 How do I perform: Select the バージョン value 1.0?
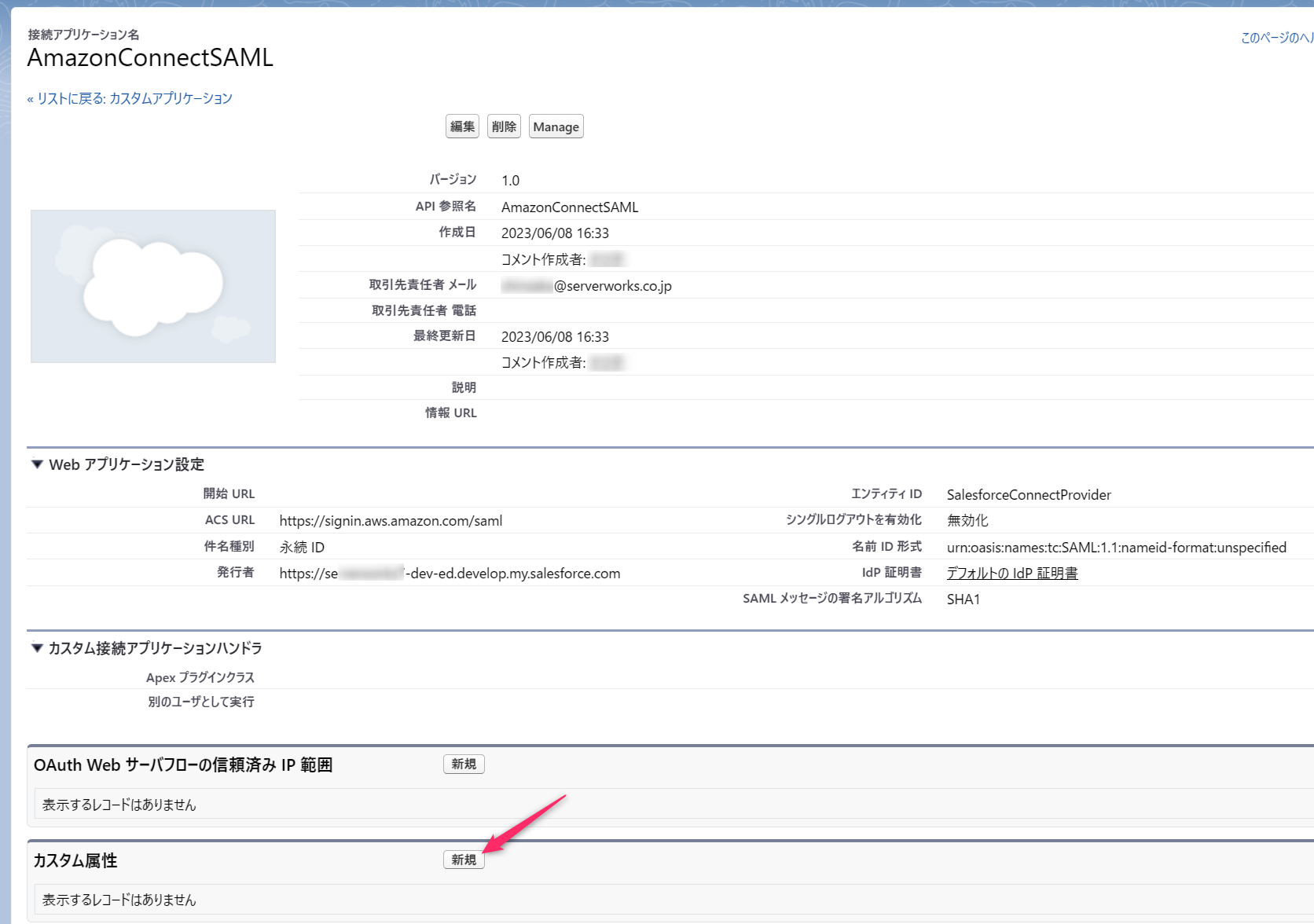point(511,181)
